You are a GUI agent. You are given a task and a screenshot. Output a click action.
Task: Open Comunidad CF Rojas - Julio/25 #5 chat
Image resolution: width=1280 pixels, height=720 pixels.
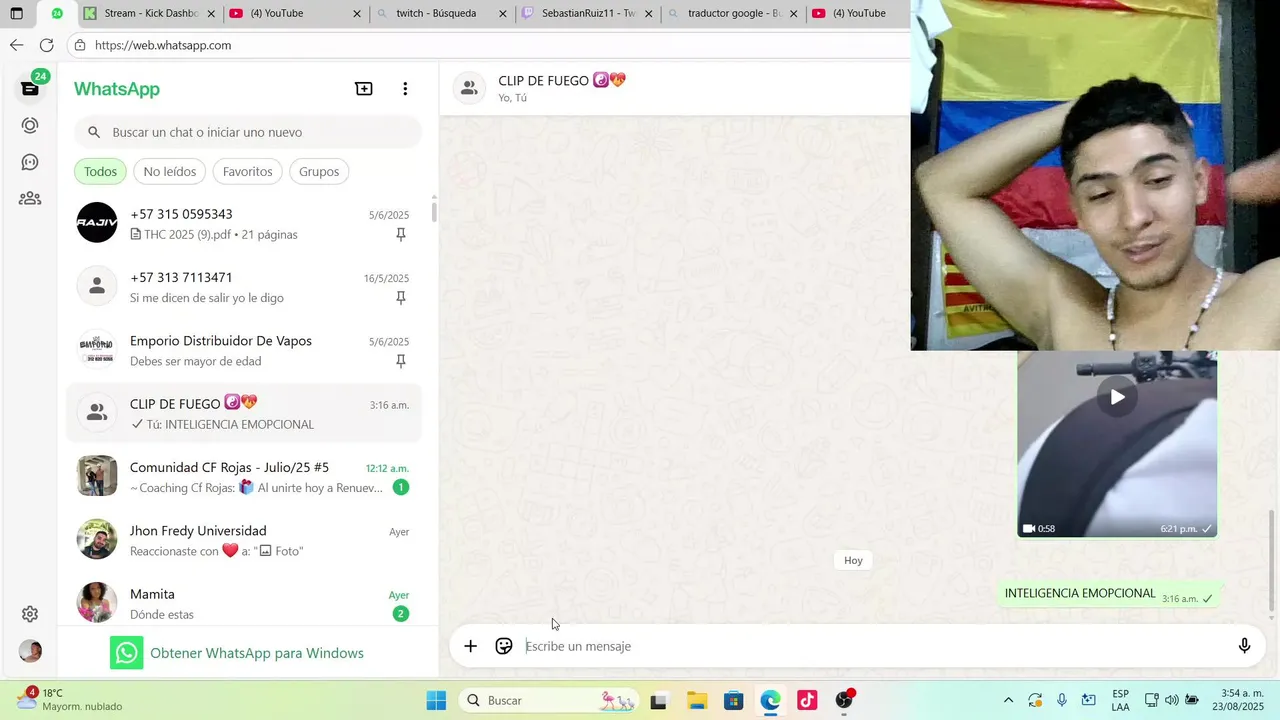coord(244,477)
